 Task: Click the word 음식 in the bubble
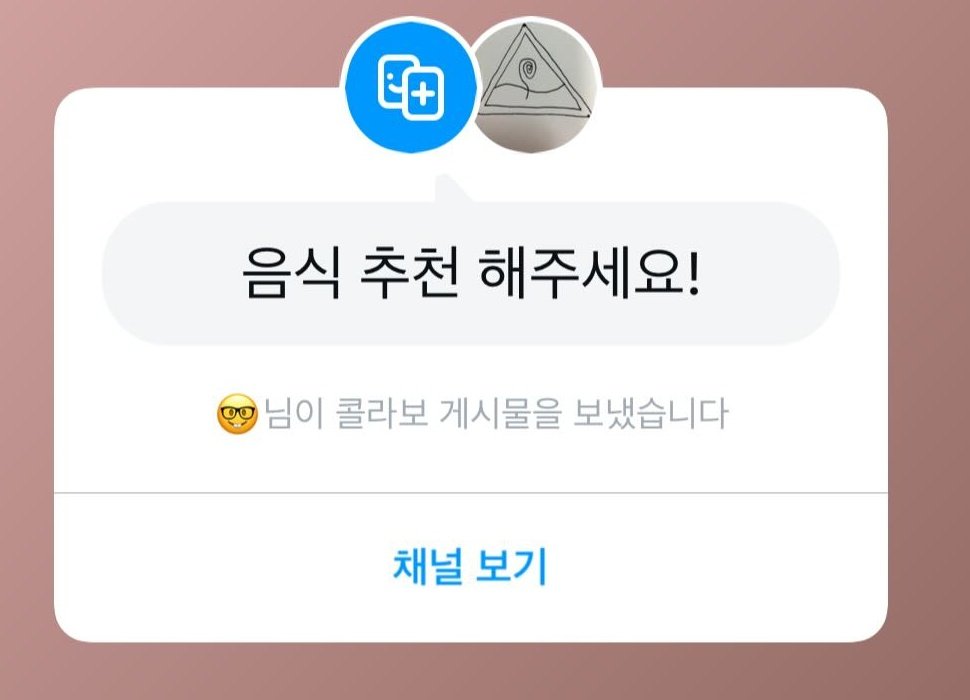291,273
